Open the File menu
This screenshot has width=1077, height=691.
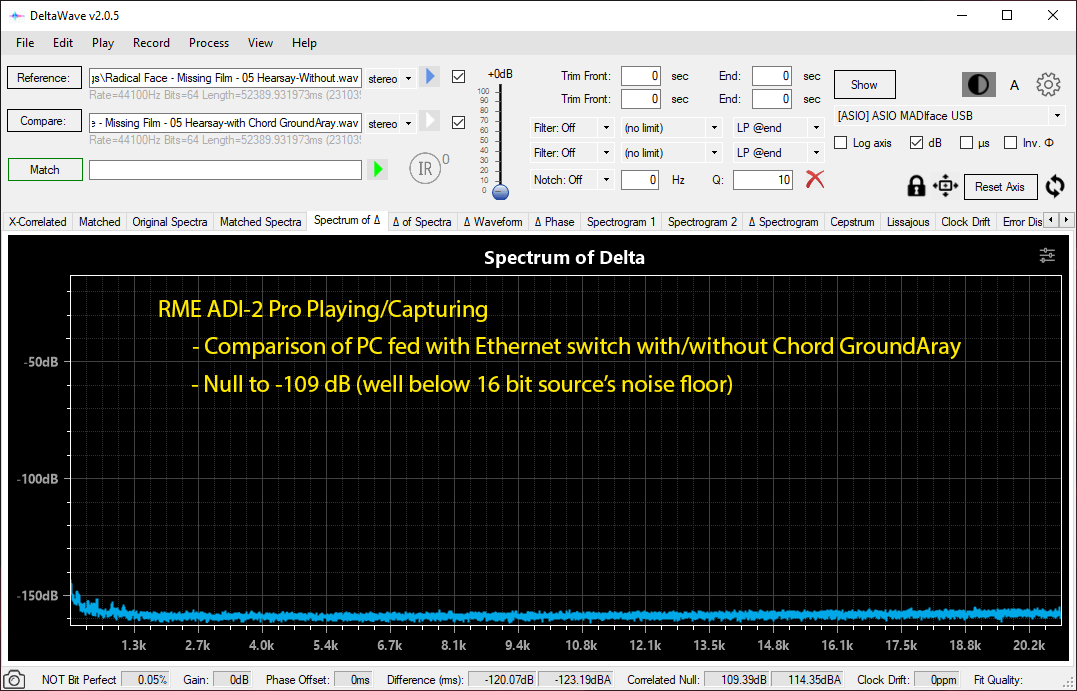coord(25,43)
